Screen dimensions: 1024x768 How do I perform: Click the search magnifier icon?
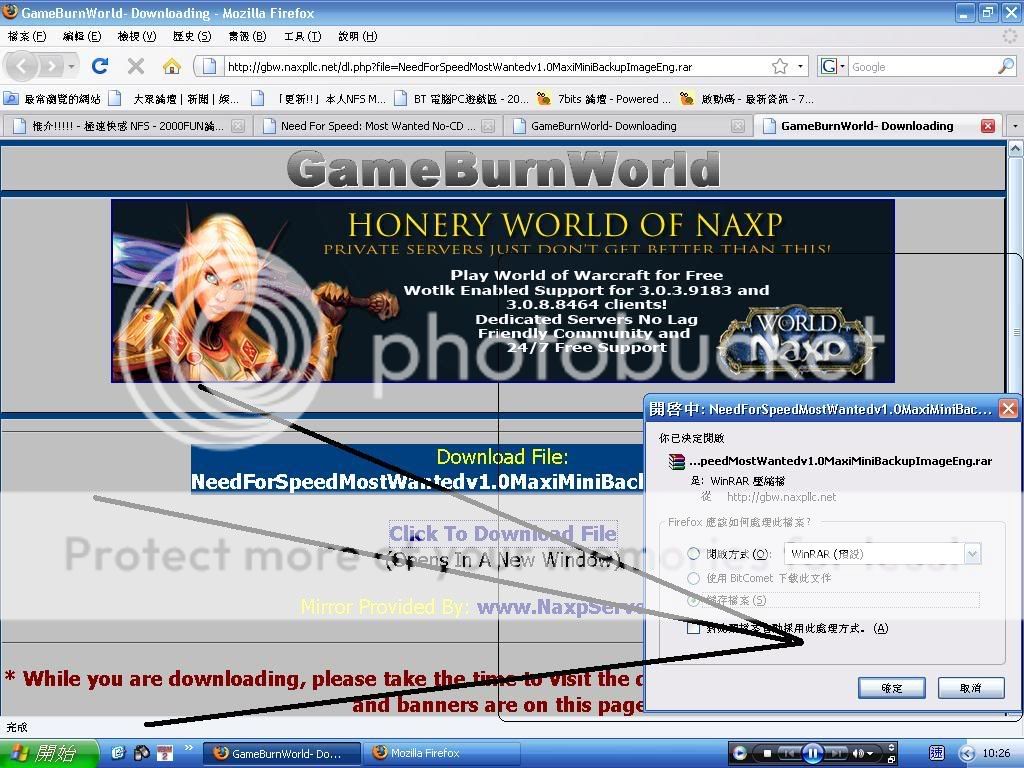click(1005, 66)
